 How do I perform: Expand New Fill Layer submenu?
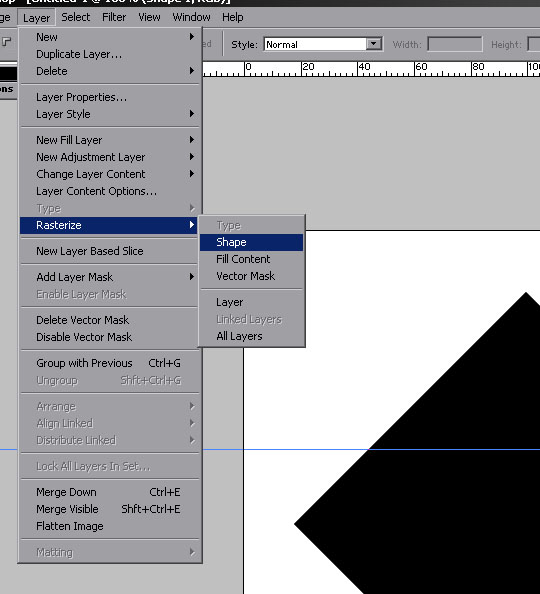pos(110,140)
